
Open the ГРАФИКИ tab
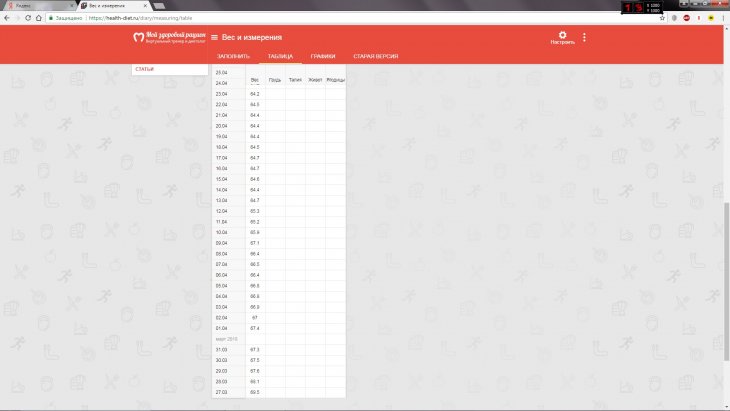tap(323, 56)
